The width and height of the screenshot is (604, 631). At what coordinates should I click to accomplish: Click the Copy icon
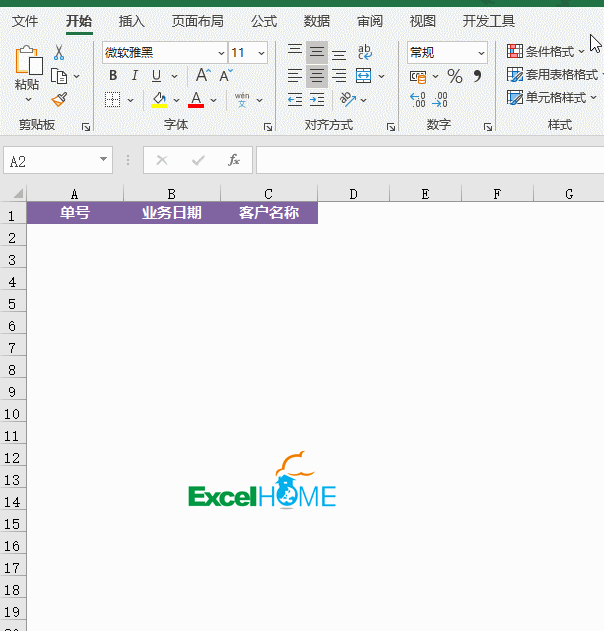coord(59,76)
